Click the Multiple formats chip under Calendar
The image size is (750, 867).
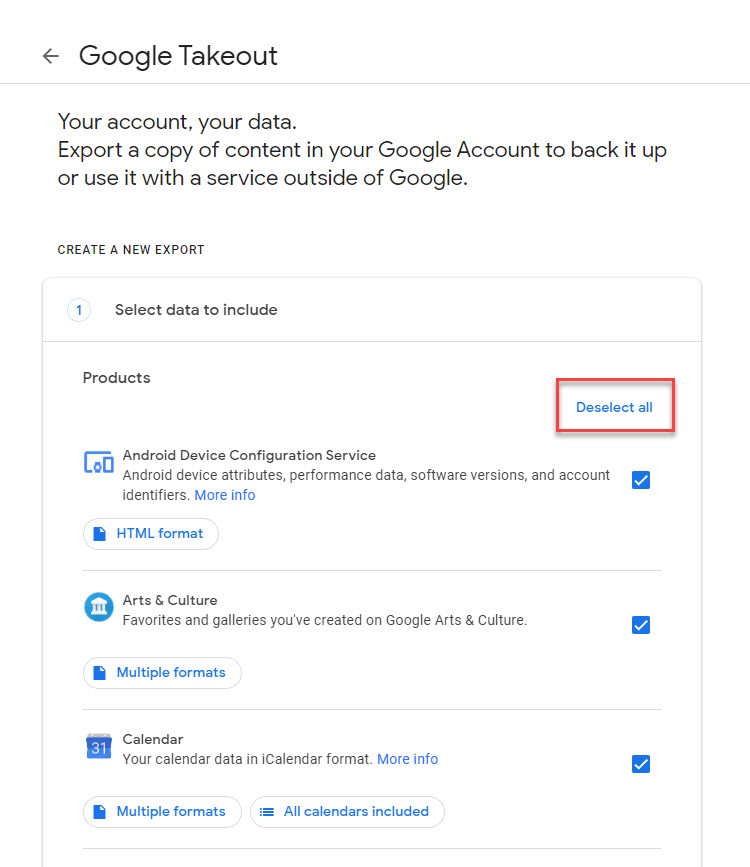click(x=162, y=811)
